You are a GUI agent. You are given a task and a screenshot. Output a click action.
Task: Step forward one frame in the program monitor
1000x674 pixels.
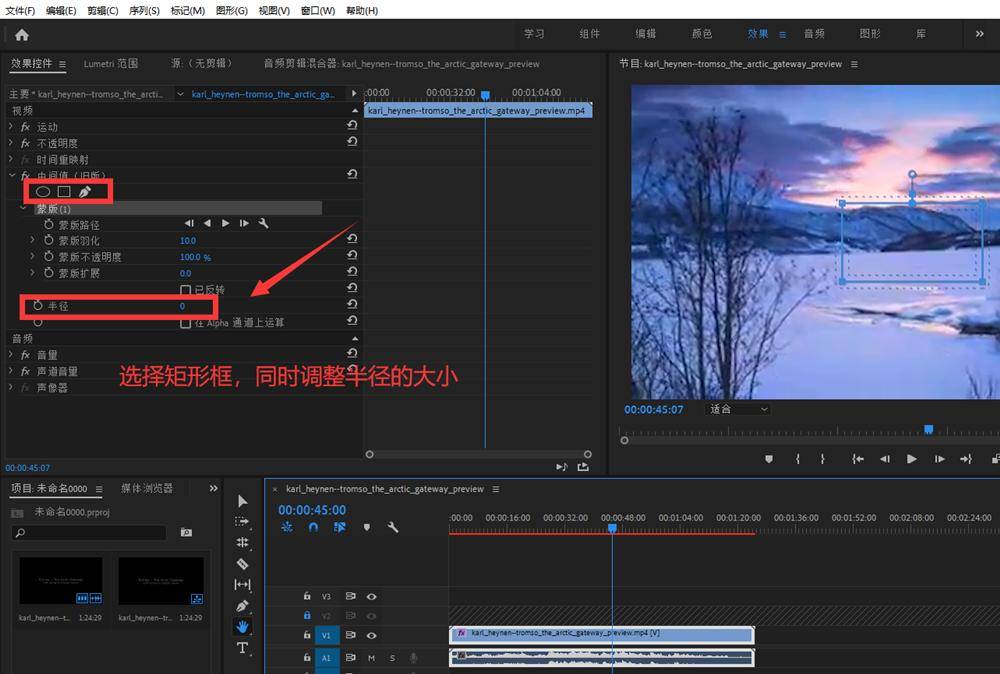click(x=939, y=459)
